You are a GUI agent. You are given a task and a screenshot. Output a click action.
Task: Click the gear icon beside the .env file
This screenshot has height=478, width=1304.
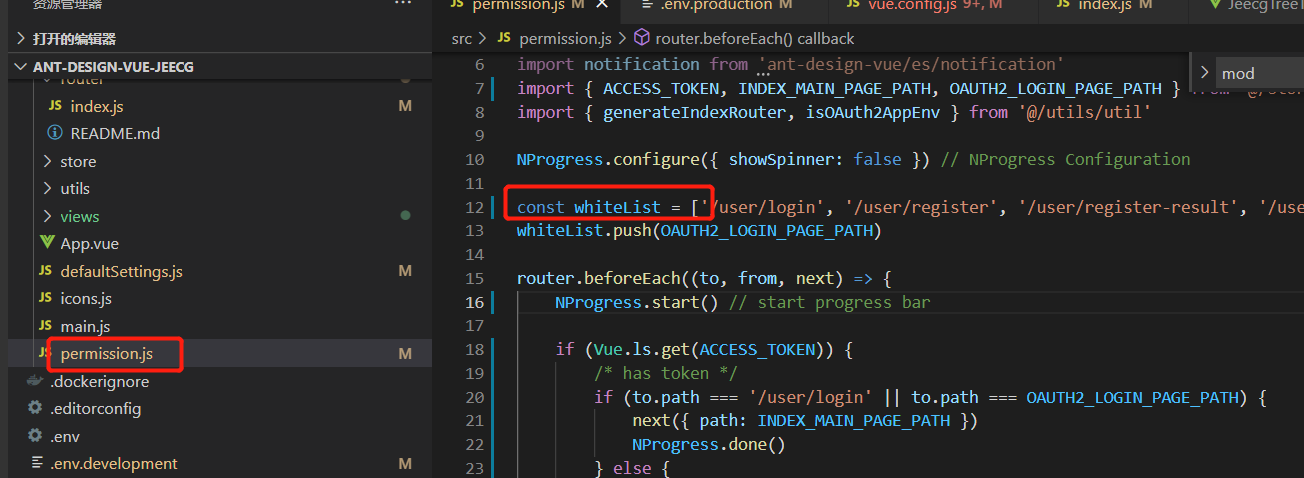[35, 436]
